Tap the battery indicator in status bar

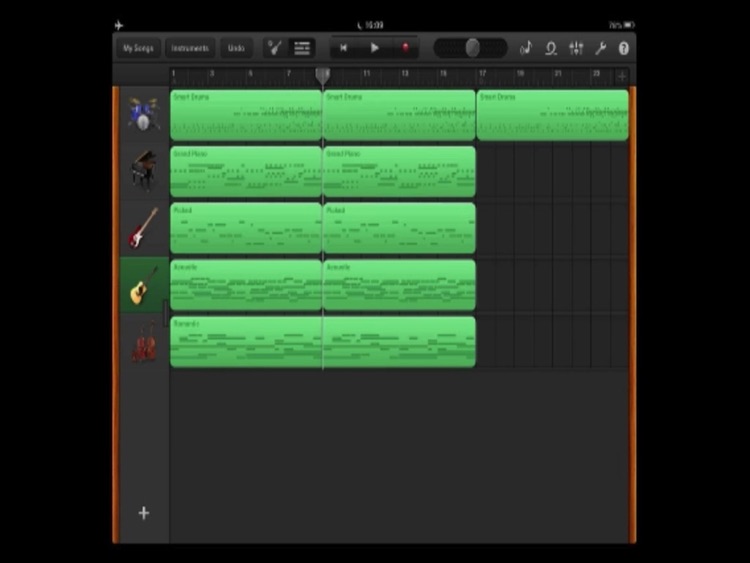tap(629, 24)
